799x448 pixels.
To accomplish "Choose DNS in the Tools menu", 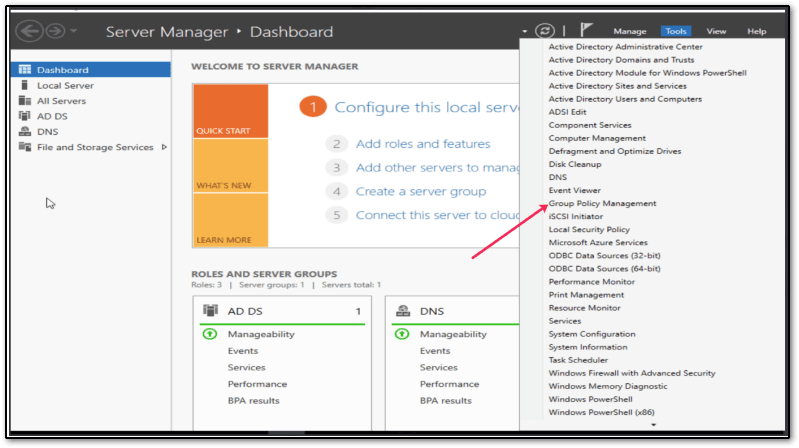I will 557,177.
